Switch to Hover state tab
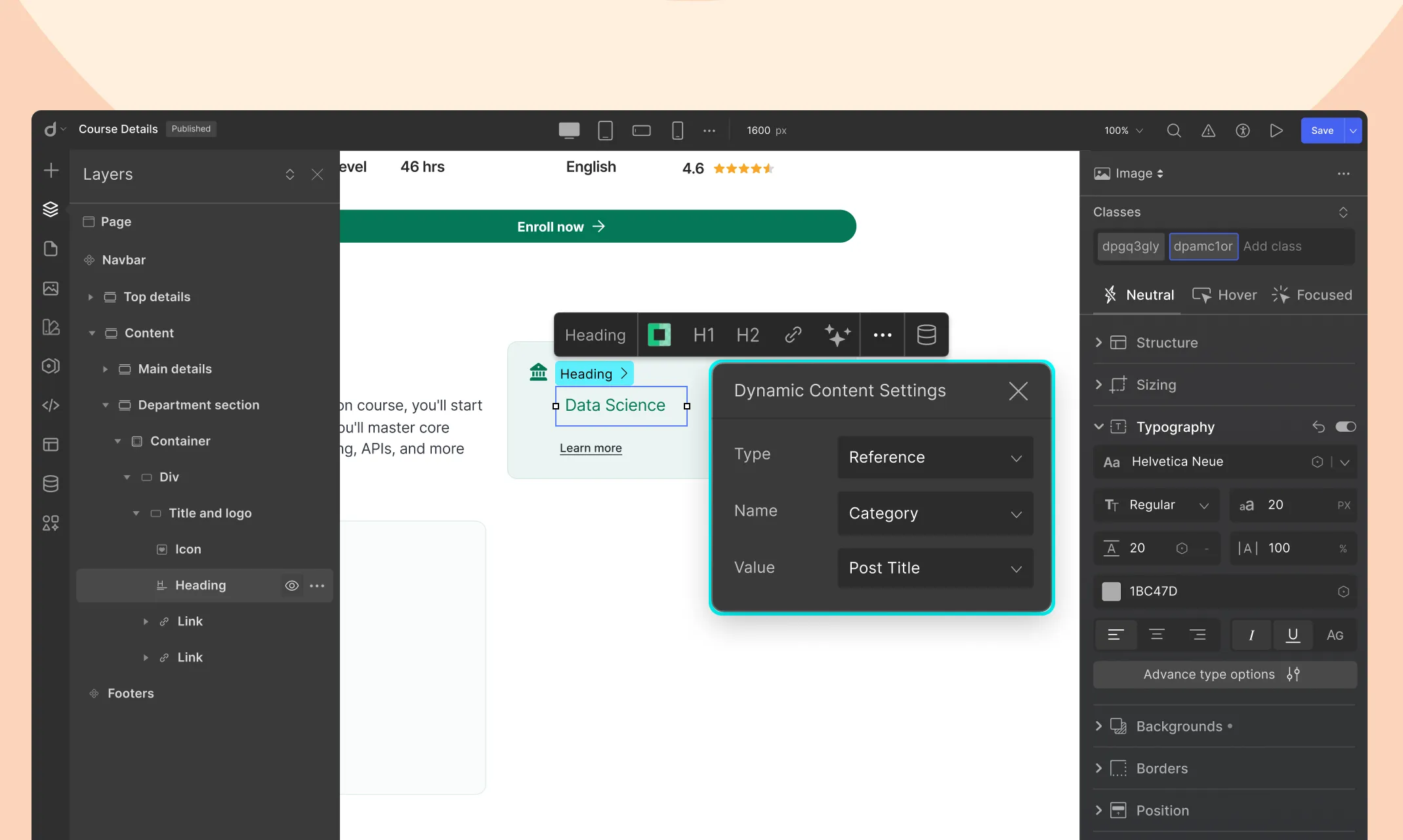 tap(1225, 295)
